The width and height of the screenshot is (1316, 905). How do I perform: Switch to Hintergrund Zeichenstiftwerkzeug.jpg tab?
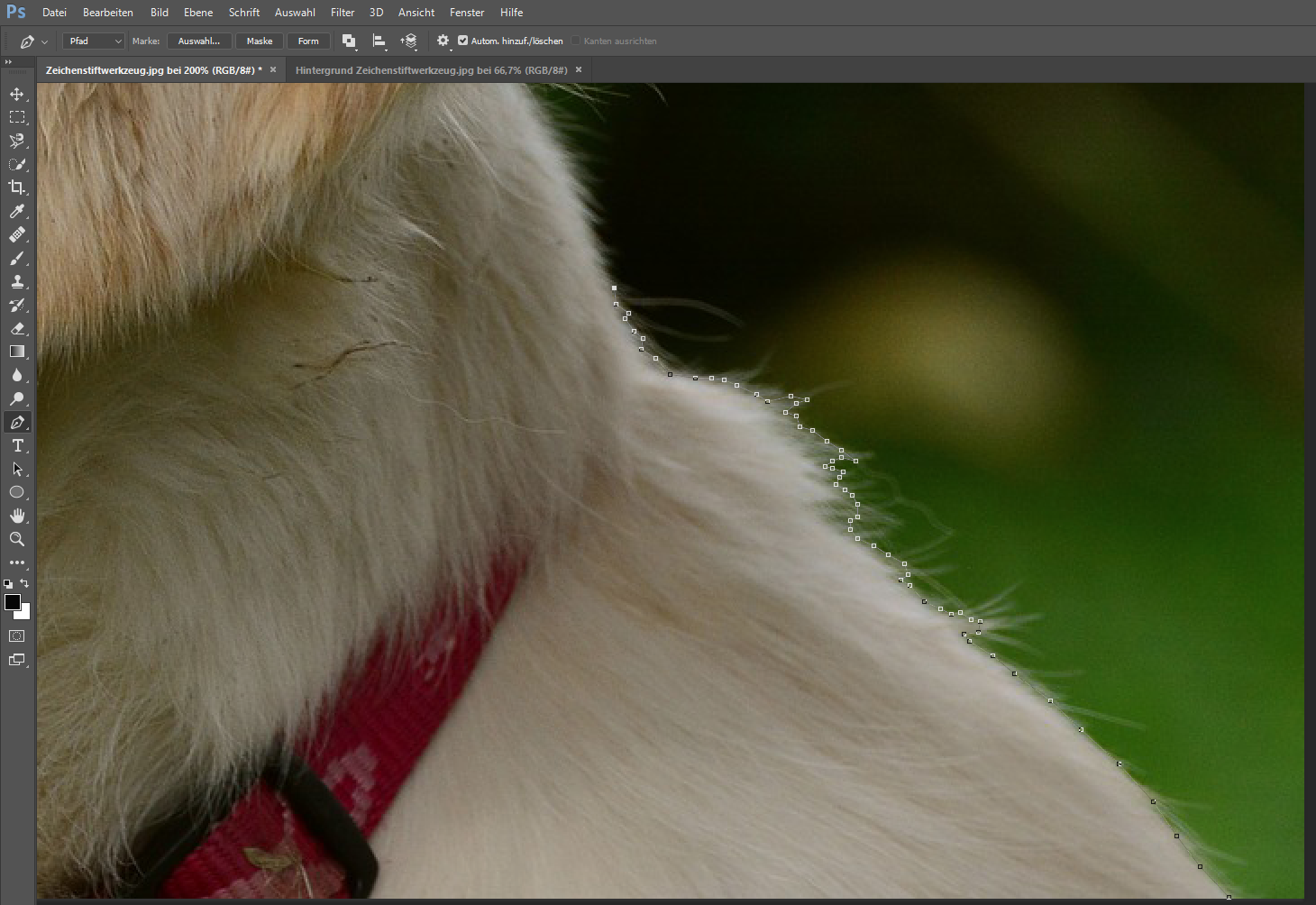click(x=431, y=69)
